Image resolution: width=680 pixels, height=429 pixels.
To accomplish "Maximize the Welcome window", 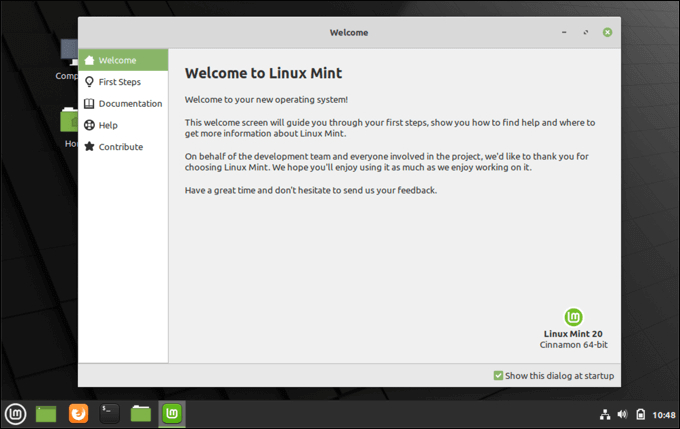I will [x=586, y=33].
